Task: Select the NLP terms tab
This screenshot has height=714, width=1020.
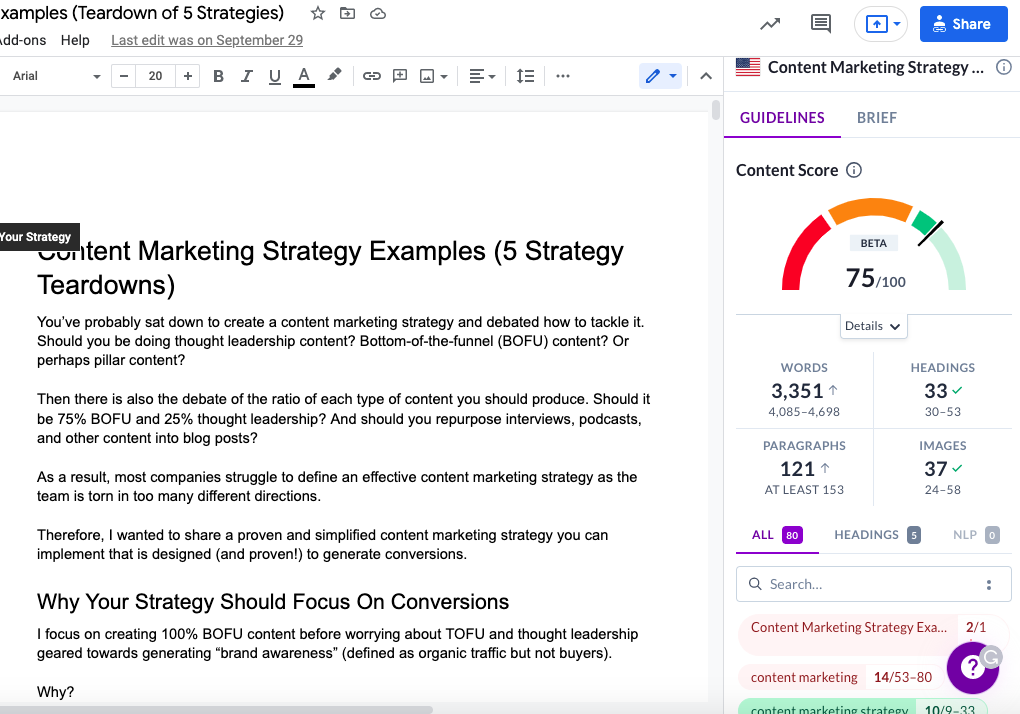Action: tap(976, 535)
